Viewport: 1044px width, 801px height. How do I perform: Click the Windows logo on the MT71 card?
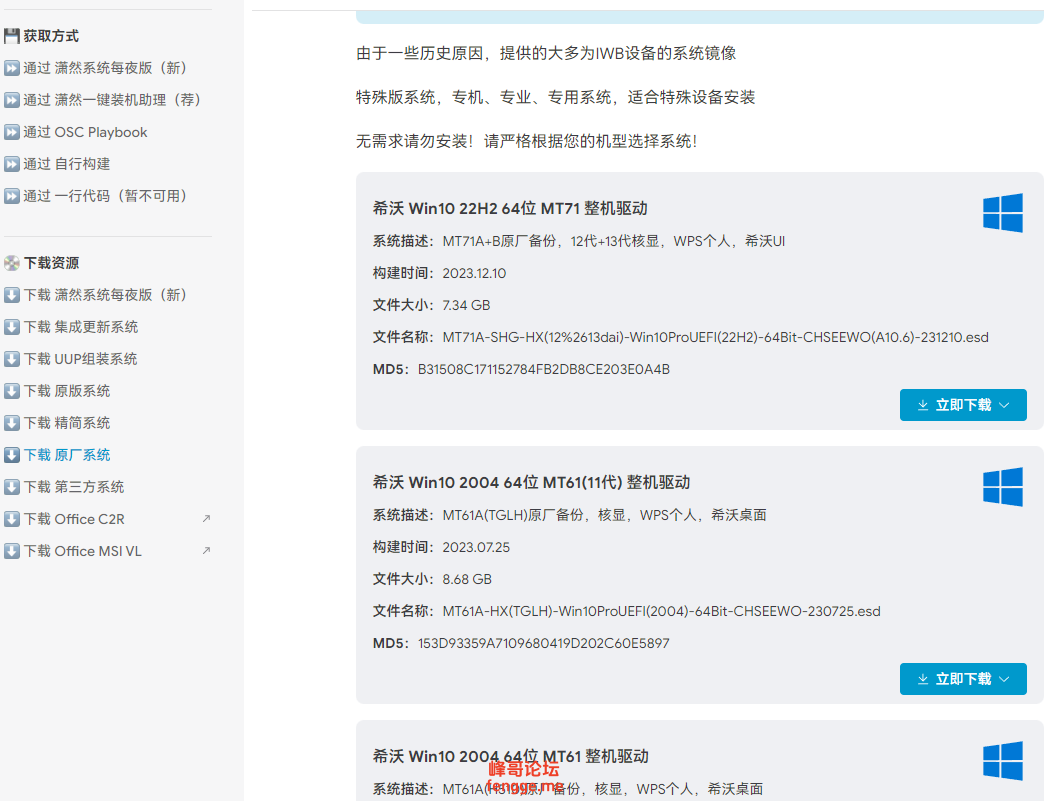pyautogui.click(x=1003, y=213)
